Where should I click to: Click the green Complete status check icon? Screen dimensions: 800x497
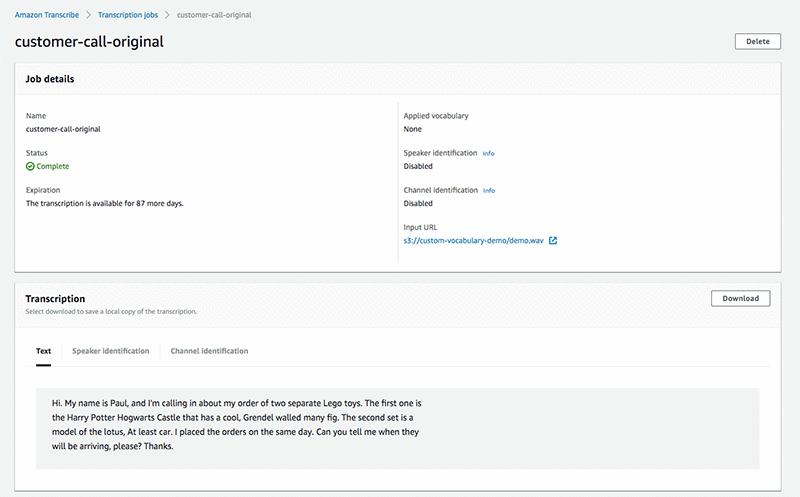tap(30, 166)
